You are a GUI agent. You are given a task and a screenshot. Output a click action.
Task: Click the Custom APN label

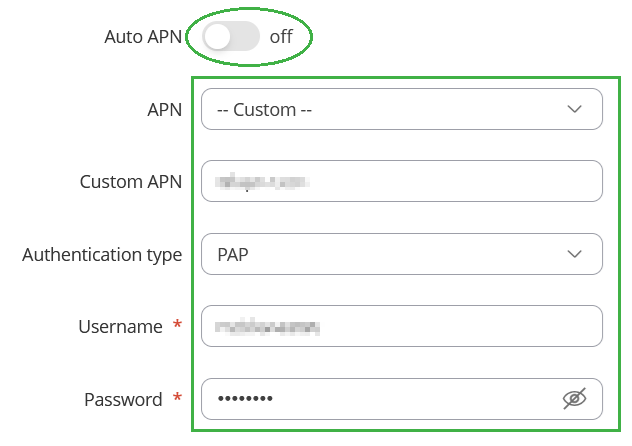click(x=130, y=182)
